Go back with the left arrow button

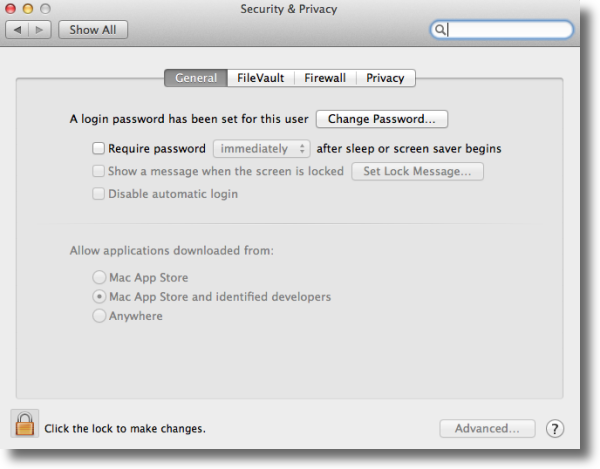(17, 30)
